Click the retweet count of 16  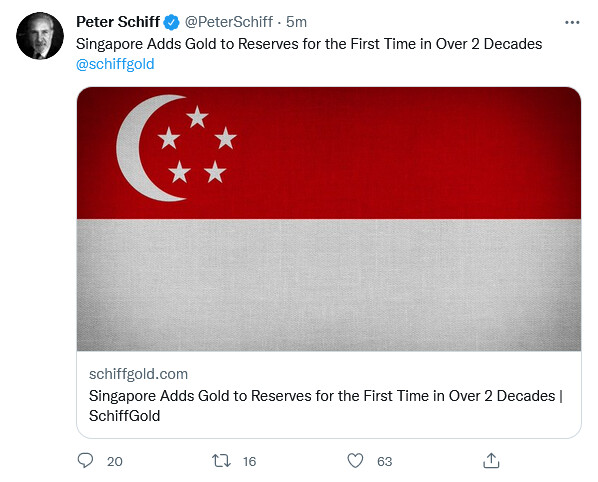pyautogui.click(x=249, y=461)
